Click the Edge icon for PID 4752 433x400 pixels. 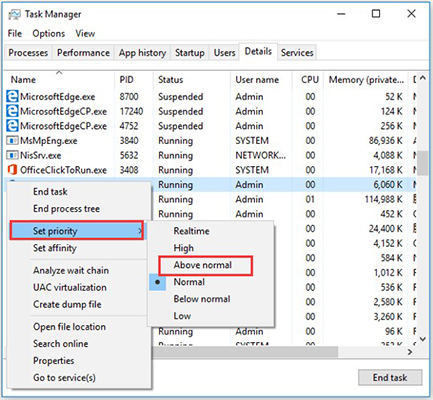(12, 126)
